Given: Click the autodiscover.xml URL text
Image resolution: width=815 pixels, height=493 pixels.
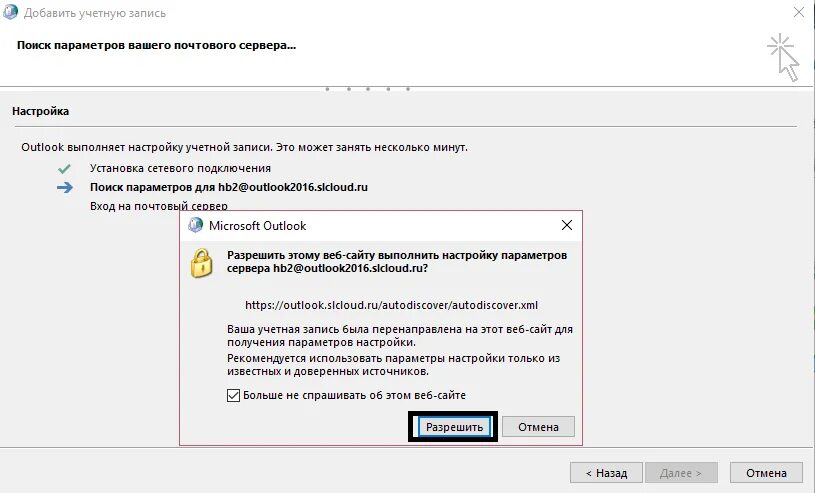Looking at the screenshot, I should (x=391, y=305).
